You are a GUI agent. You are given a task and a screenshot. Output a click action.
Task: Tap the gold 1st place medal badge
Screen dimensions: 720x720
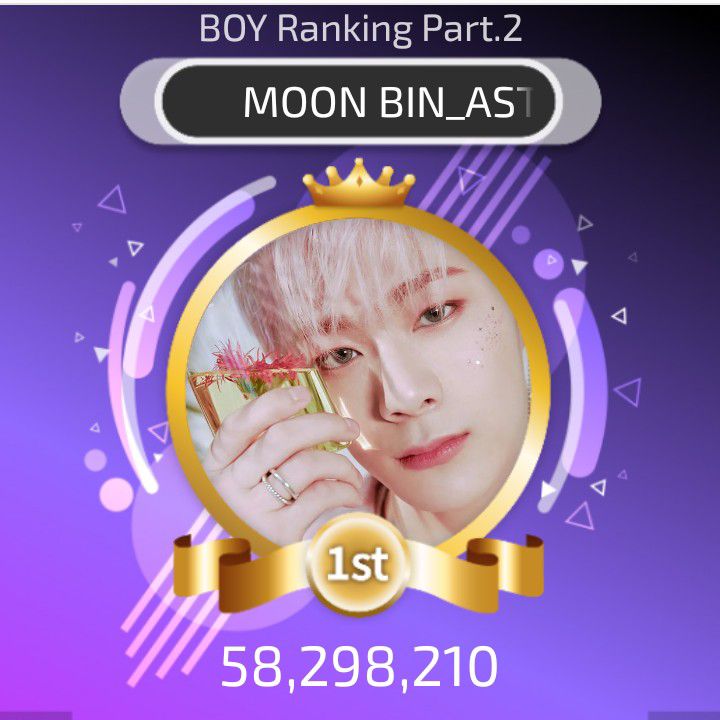(x=357, y=565)
